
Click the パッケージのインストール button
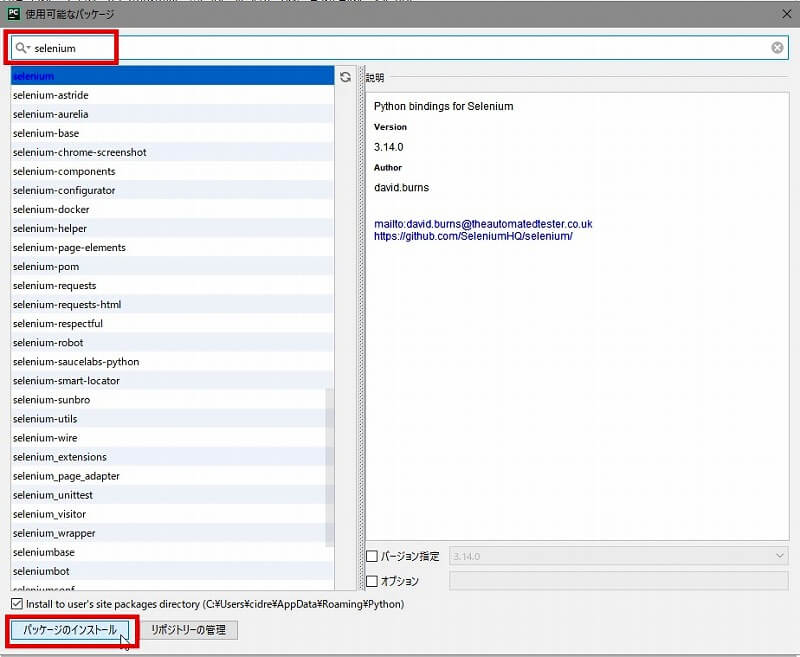click(70, 630)
